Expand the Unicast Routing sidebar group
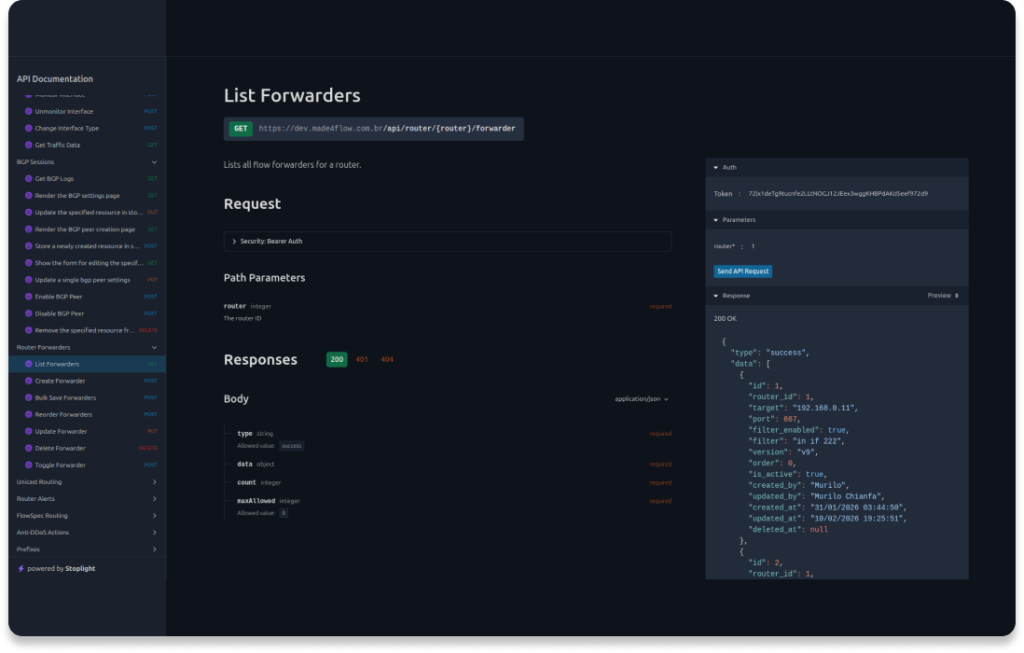 (x=154, y=482)
